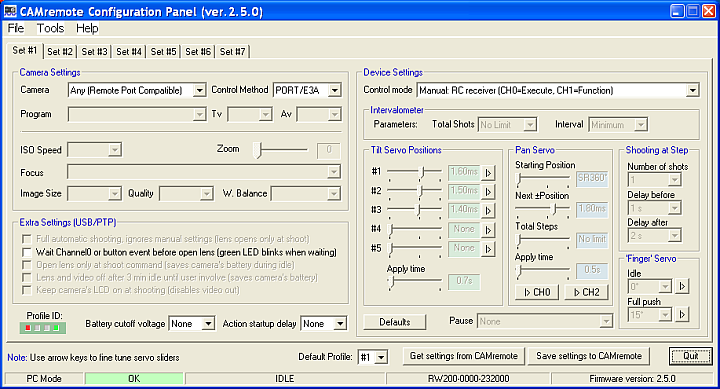Enable Wait Channel0 or button event checkbox
The height and width of the screenshot is (389, 720).
[27, 252]
